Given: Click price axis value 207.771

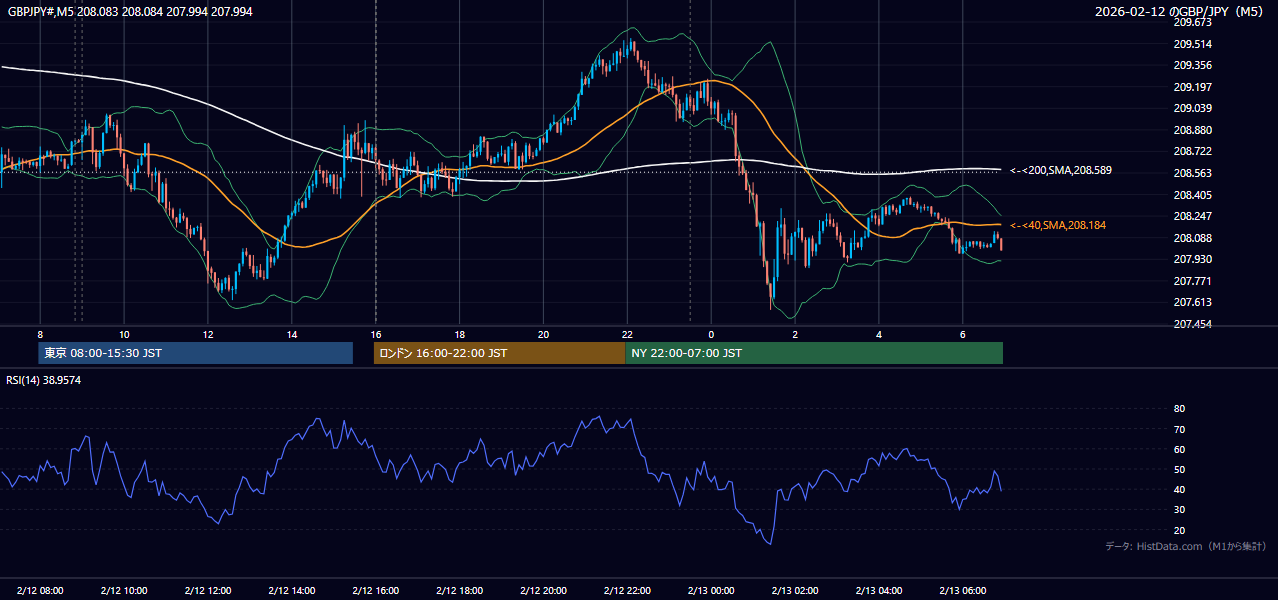Looking at the screenshot, I should point(1192,281).
